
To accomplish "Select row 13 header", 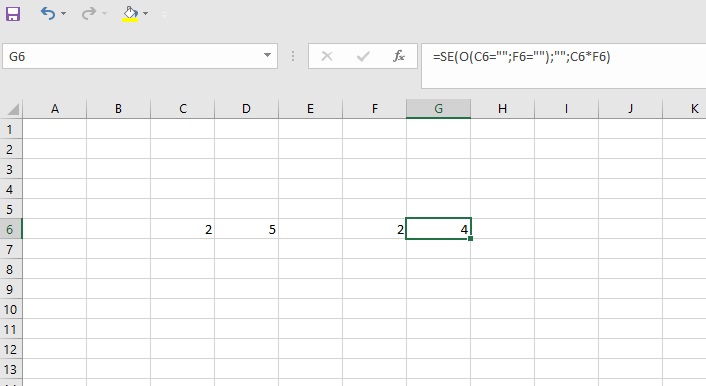I will click(11, 369).
